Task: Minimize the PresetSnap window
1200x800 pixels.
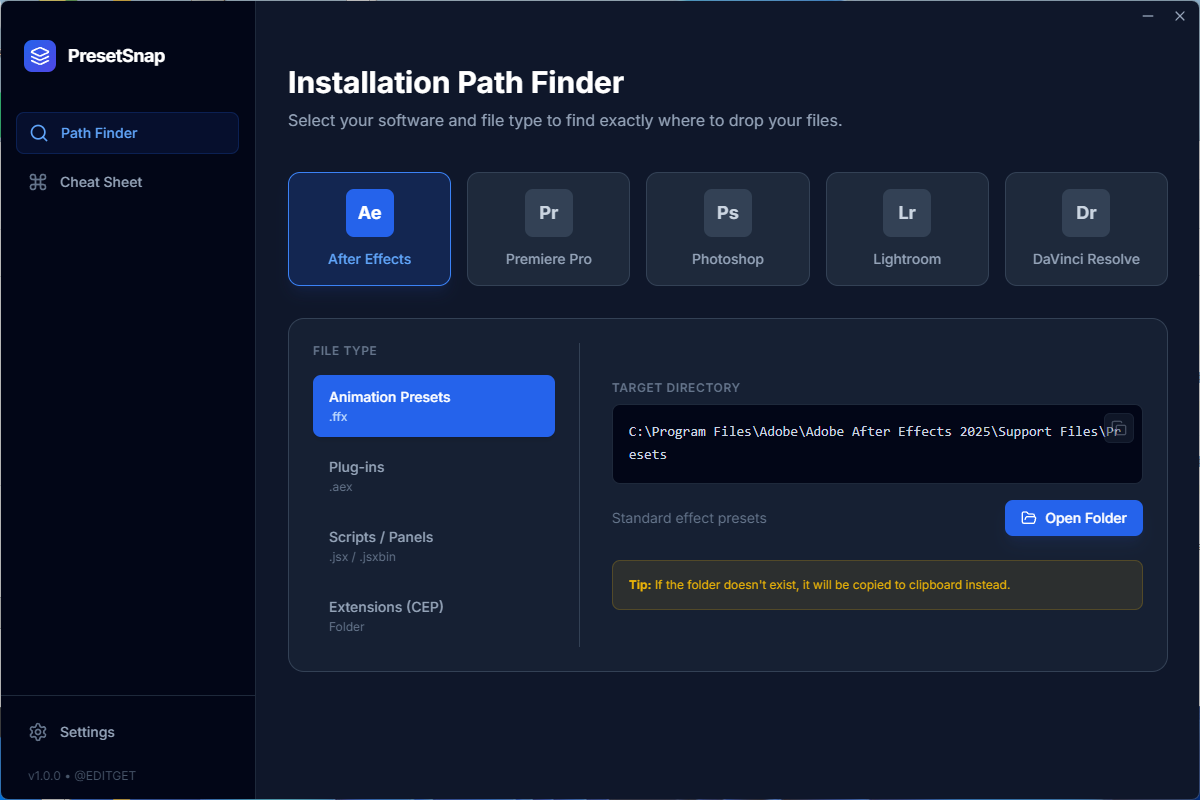Action: pos(1150,16)
